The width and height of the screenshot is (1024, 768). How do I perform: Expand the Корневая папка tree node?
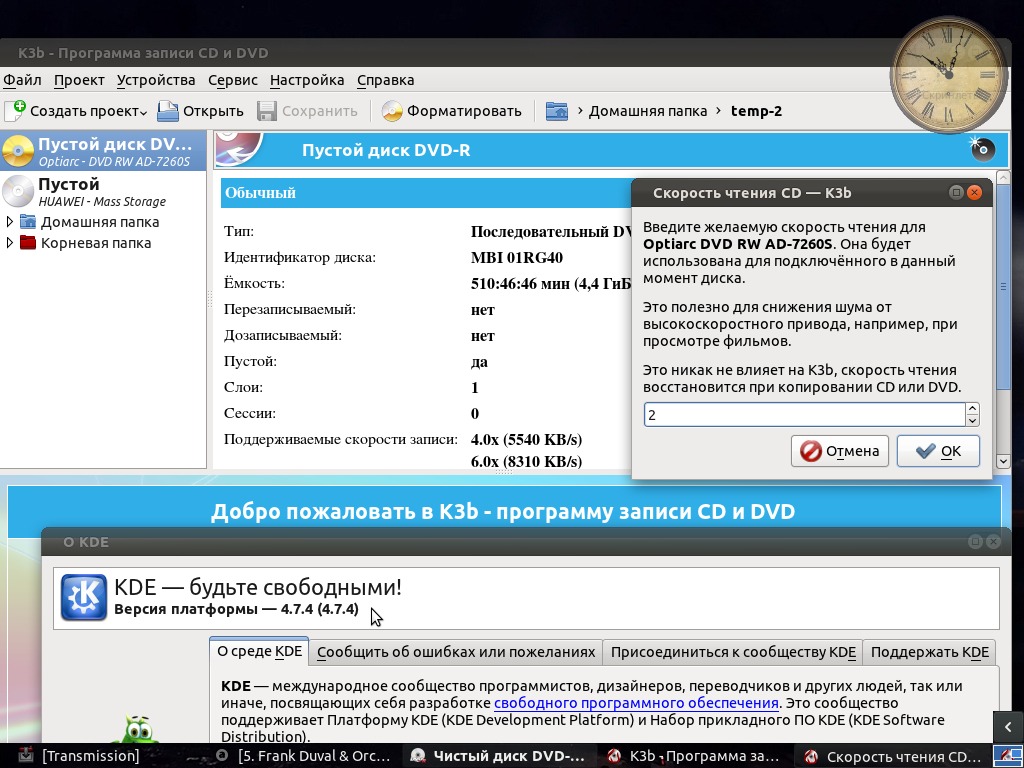click(9, 243)
